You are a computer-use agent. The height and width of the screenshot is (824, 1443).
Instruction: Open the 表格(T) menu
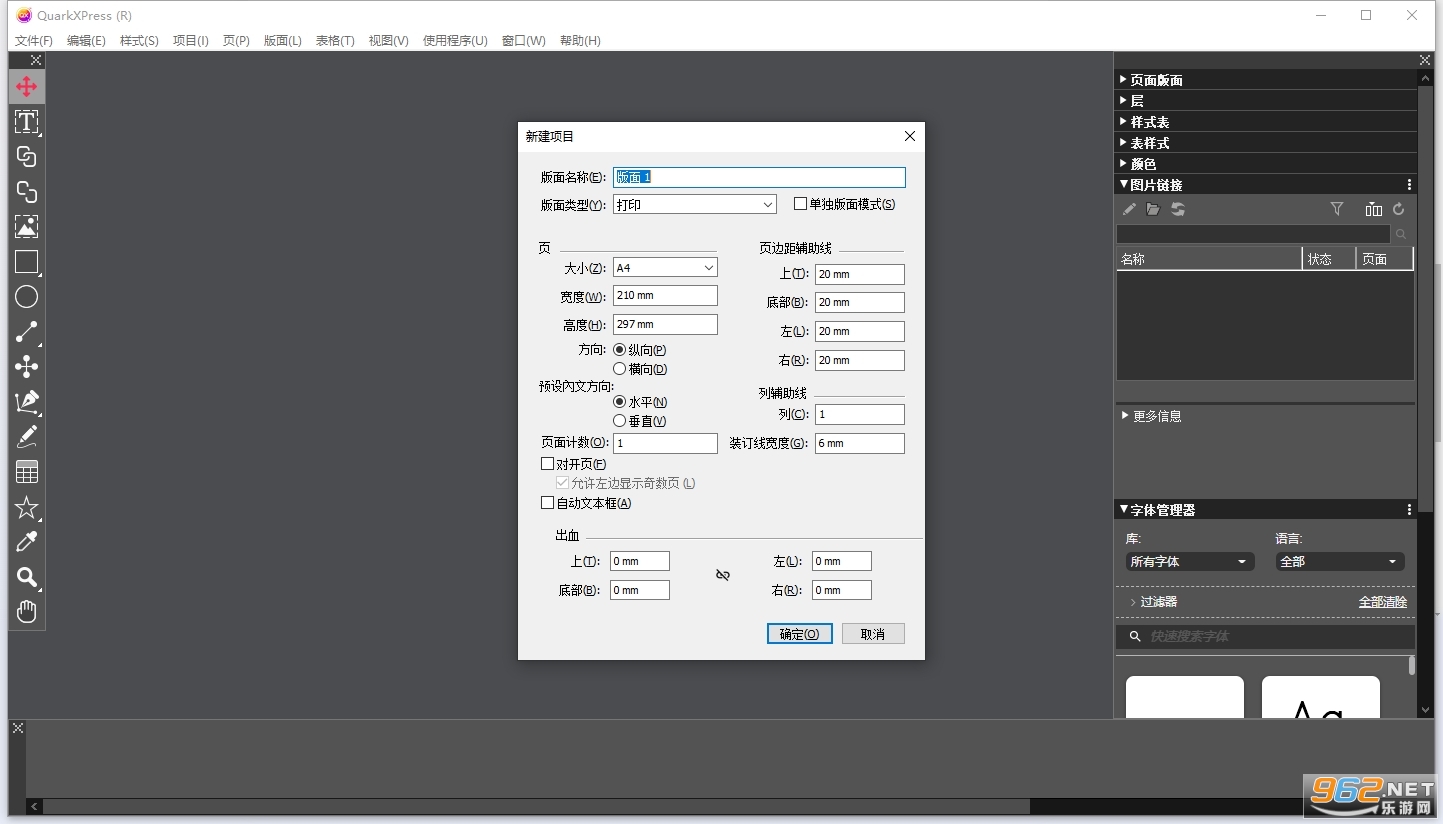[335, 41]
